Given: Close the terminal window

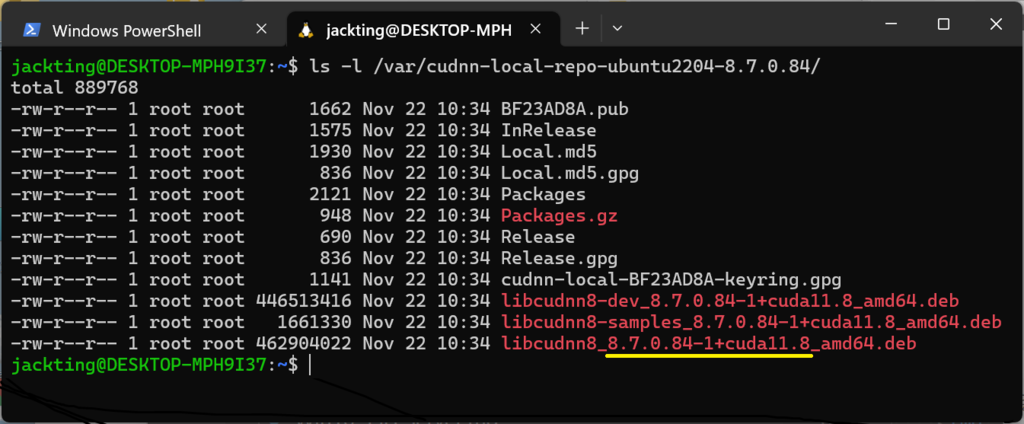Looking at the screenshot, I should coord(996,24).
